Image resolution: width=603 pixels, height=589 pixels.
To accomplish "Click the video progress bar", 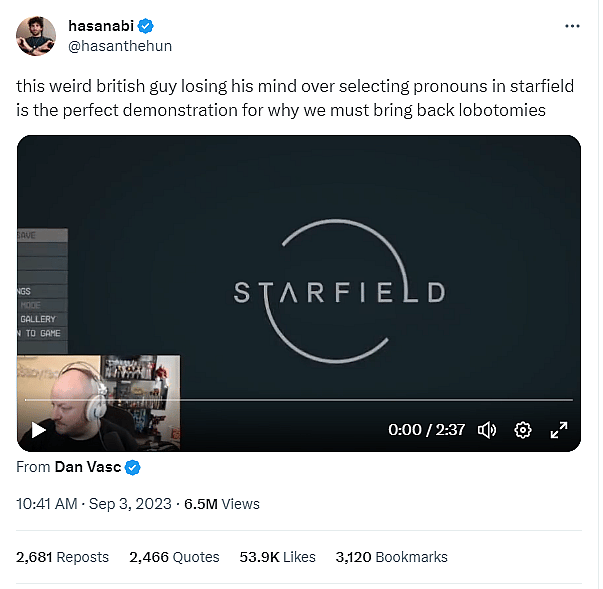I will point(300,400).
